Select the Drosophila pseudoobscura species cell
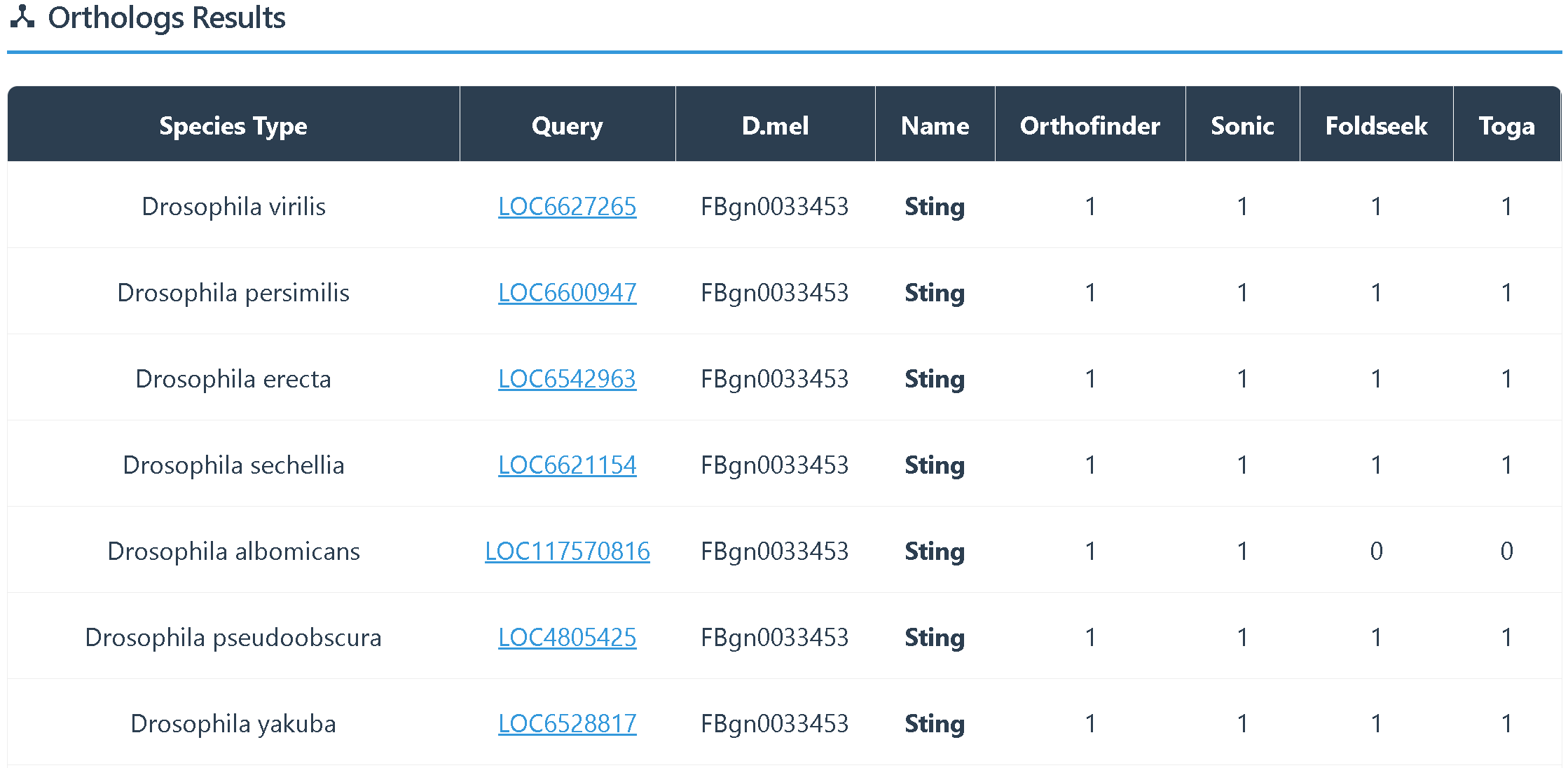1568x768 pixels. [233, 638]
